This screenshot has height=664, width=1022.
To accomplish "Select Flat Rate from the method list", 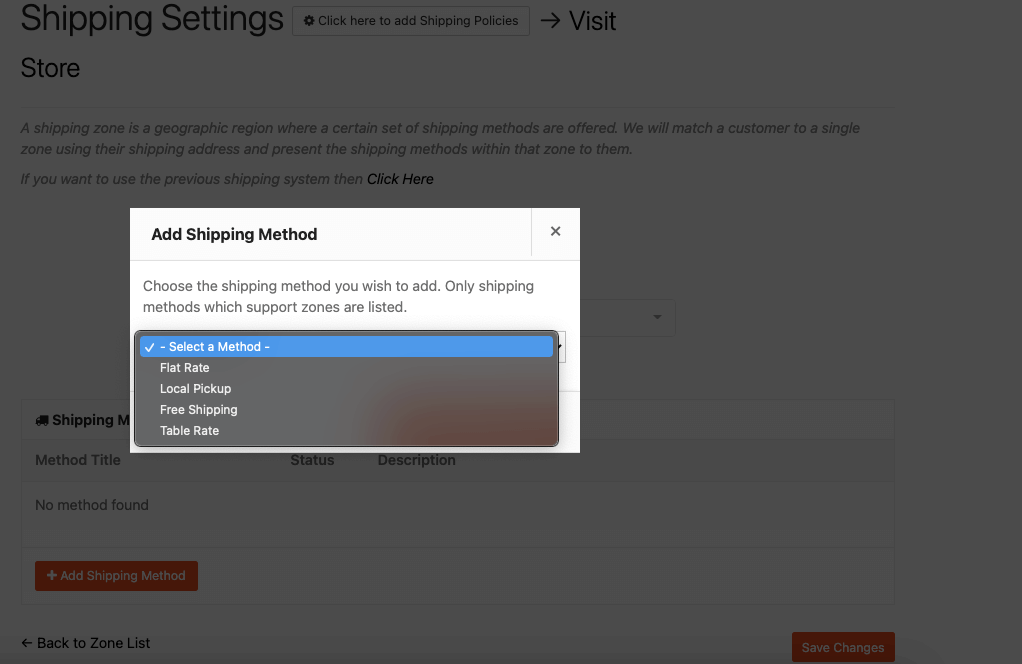I will (x=184, y=367).
